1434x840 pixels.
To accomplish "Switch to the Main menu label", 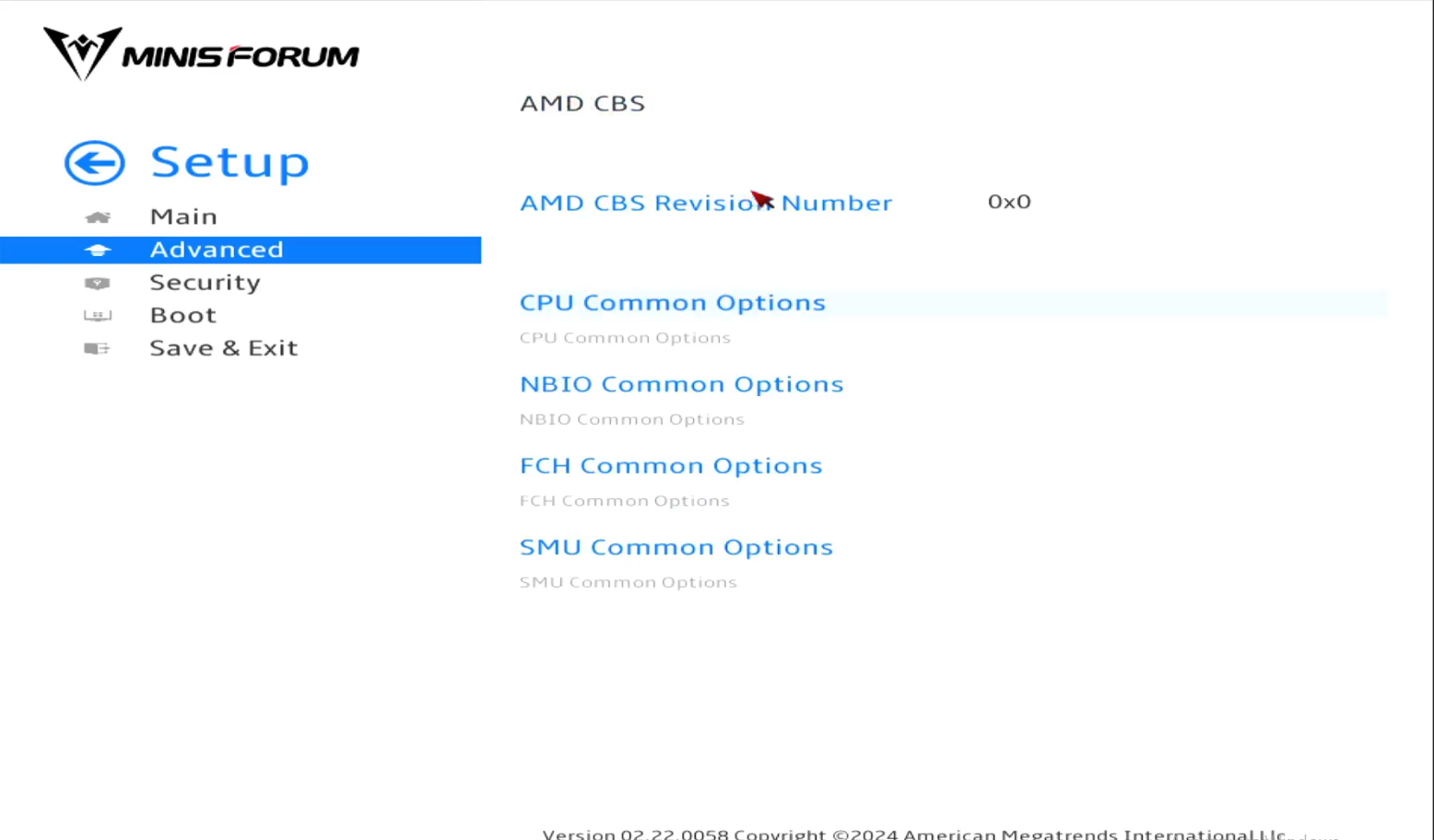I will click(183, 216).
